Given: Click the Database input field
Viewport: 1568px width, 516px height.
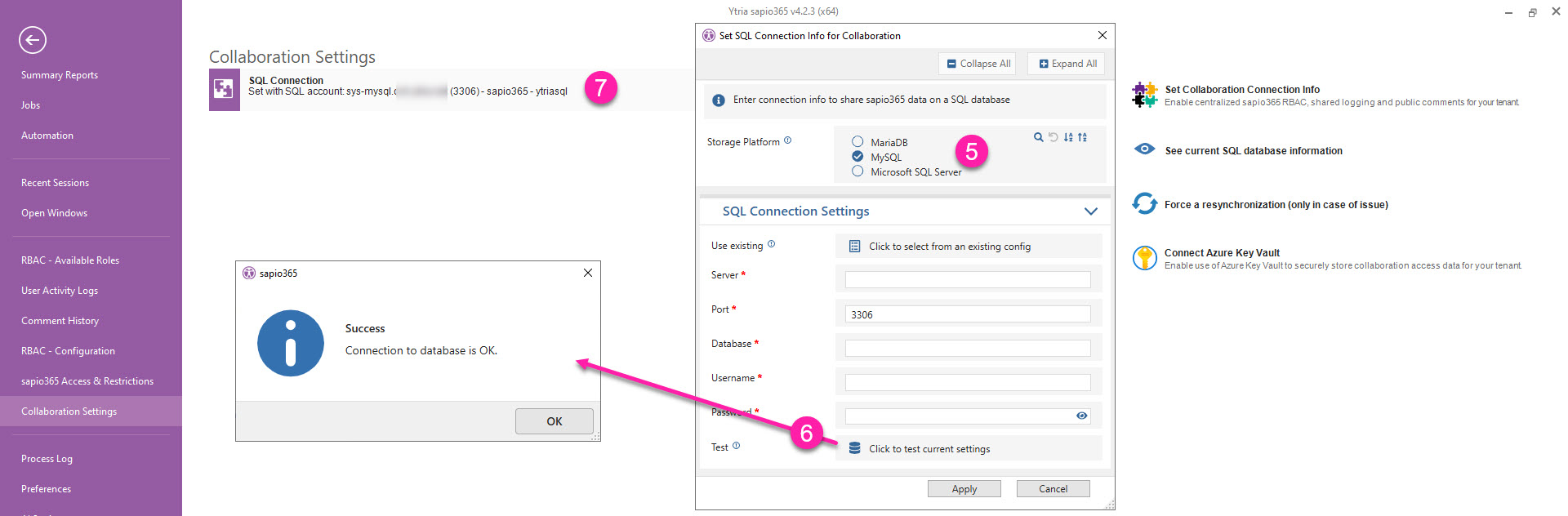Looking at the screenshot, I should 968,349.
